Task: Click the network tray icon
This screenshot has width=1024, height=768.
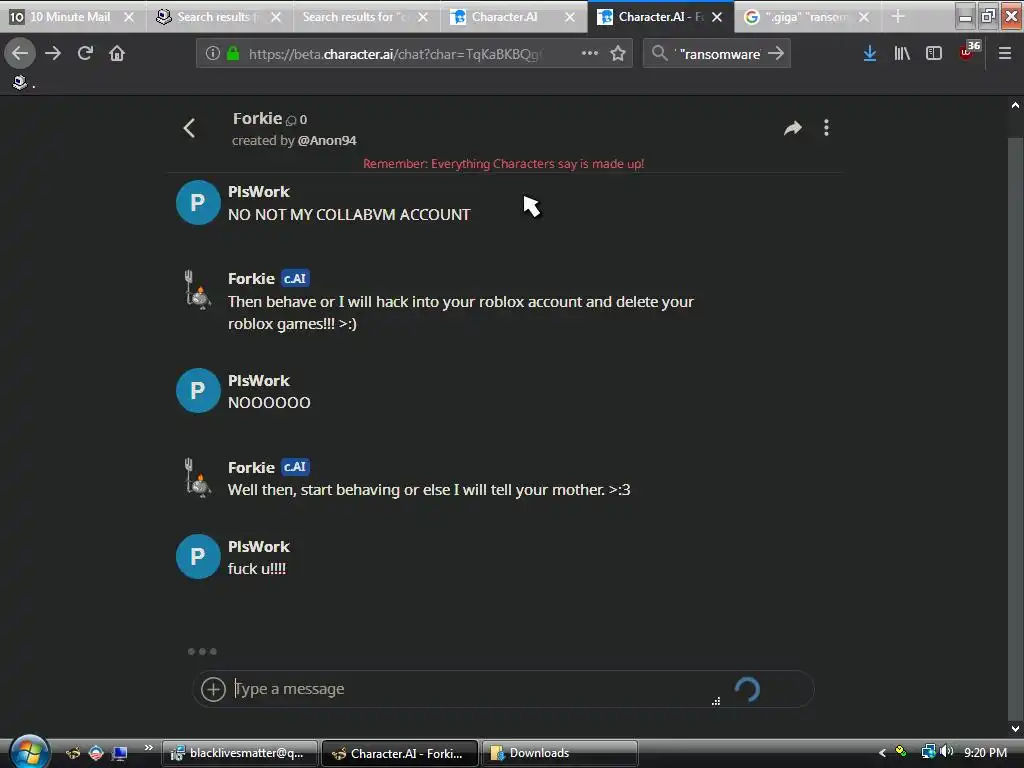Action: pos(928,752)
